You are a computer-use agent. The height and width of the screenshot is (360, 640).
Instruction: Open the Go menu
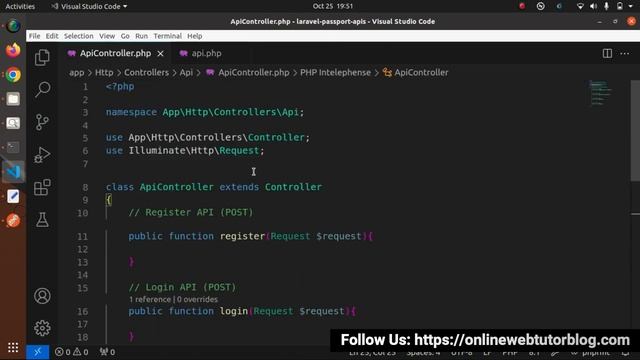tap(125, 36)
